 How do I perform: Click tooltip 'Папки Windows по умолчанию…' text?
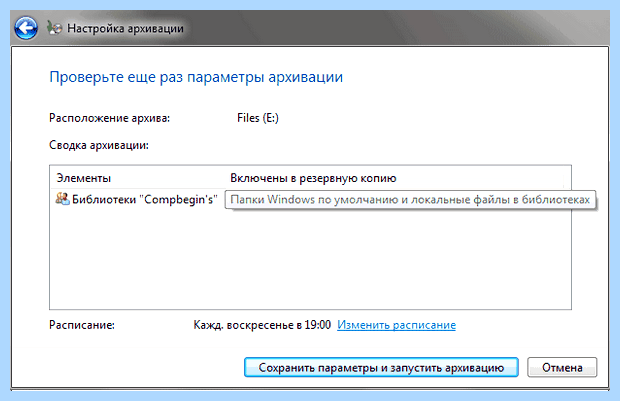click(410, 200)
